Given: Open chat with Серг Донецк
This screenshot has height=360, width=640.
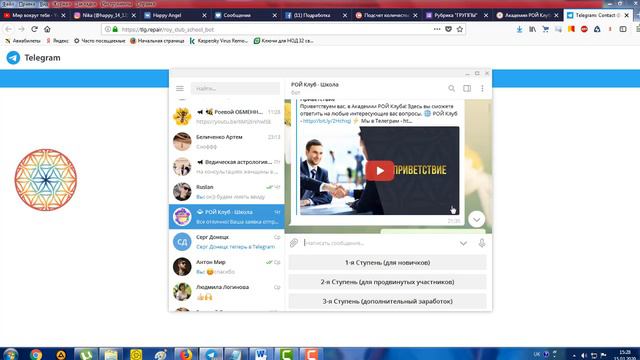Looking at the screenshot, I should (x=227, y=242).
